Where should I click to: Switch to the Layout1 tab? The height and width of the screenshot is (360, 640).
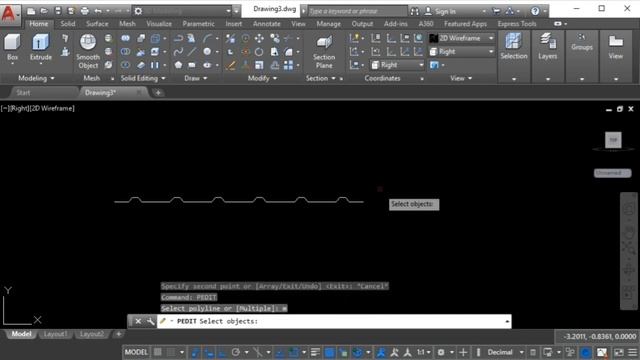tap(56, 334)
